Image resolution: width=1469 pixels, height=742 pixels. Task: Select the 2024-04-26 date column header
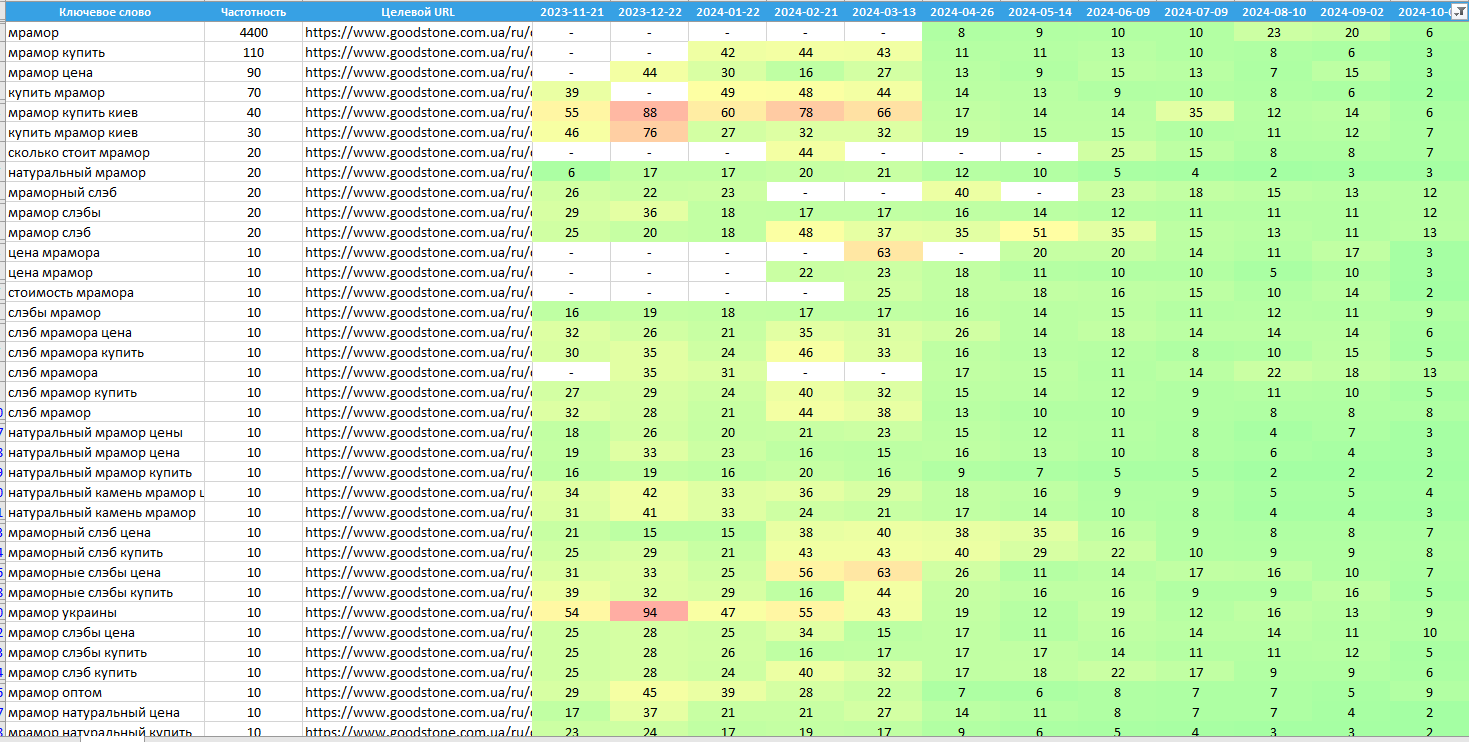click(962, 12)
